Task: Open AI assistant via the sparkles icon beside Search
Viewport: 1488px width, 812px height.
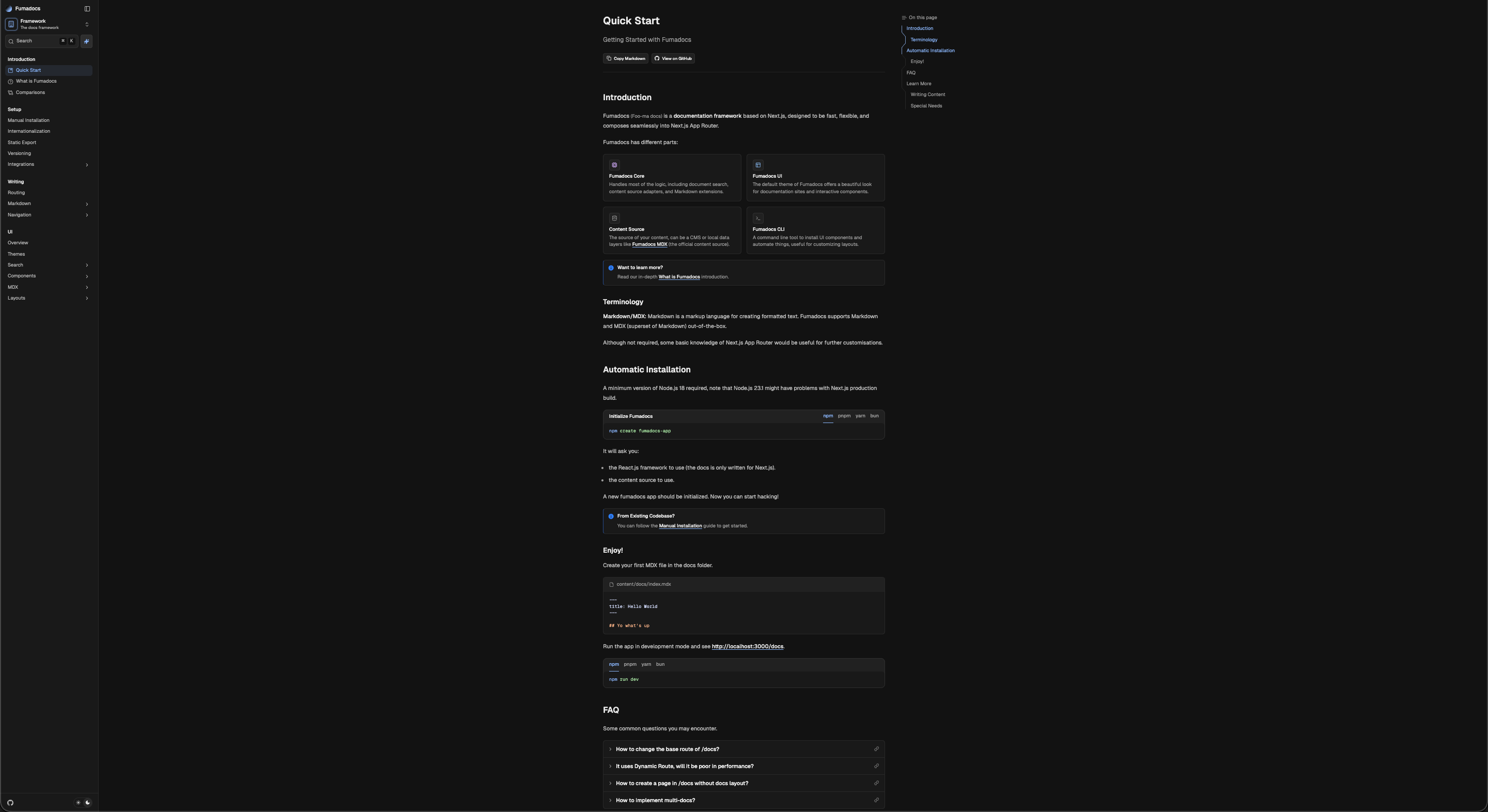Action: pos(87,41)
